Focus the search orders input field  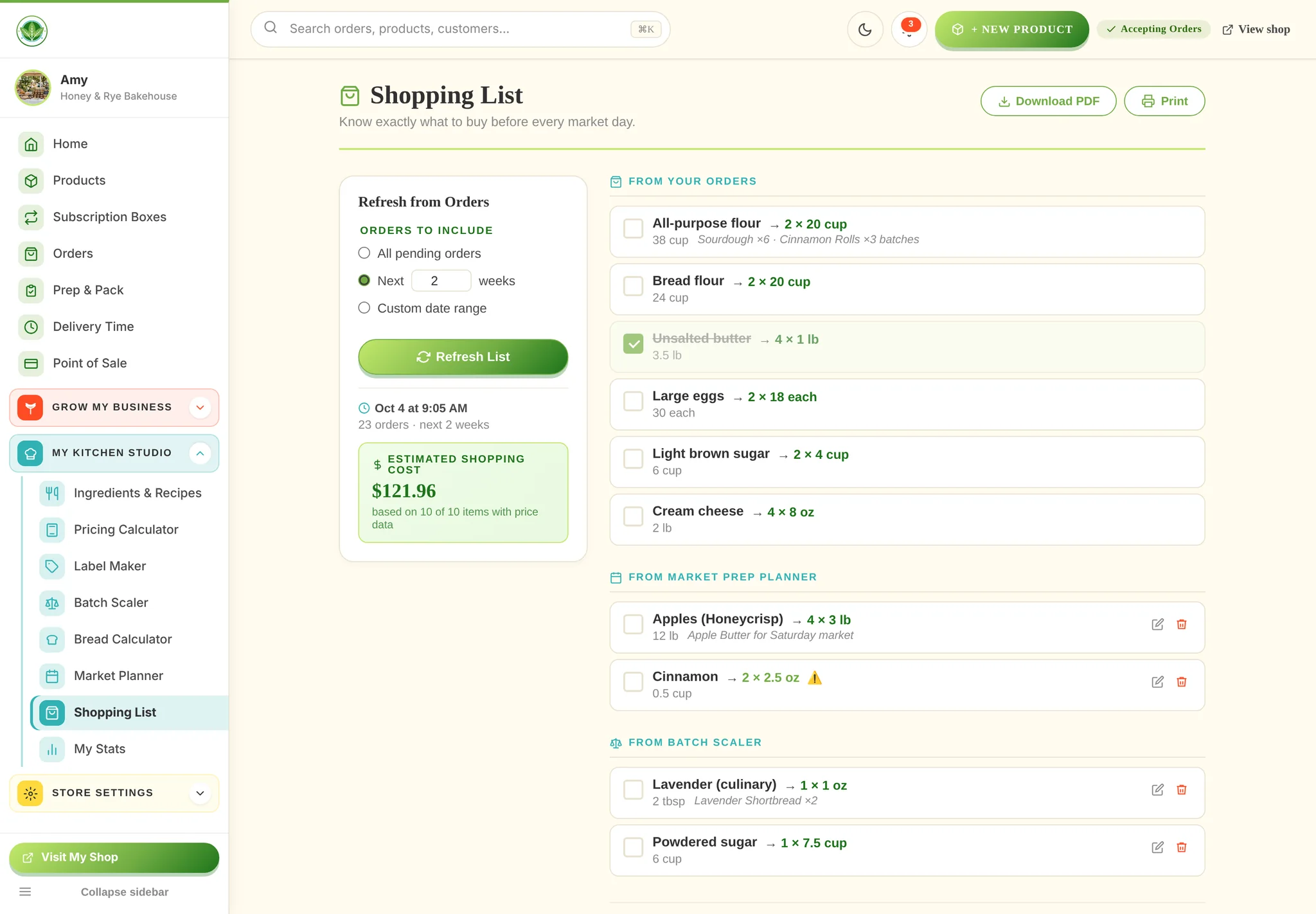pyautogui.click(x=460, y=29)
